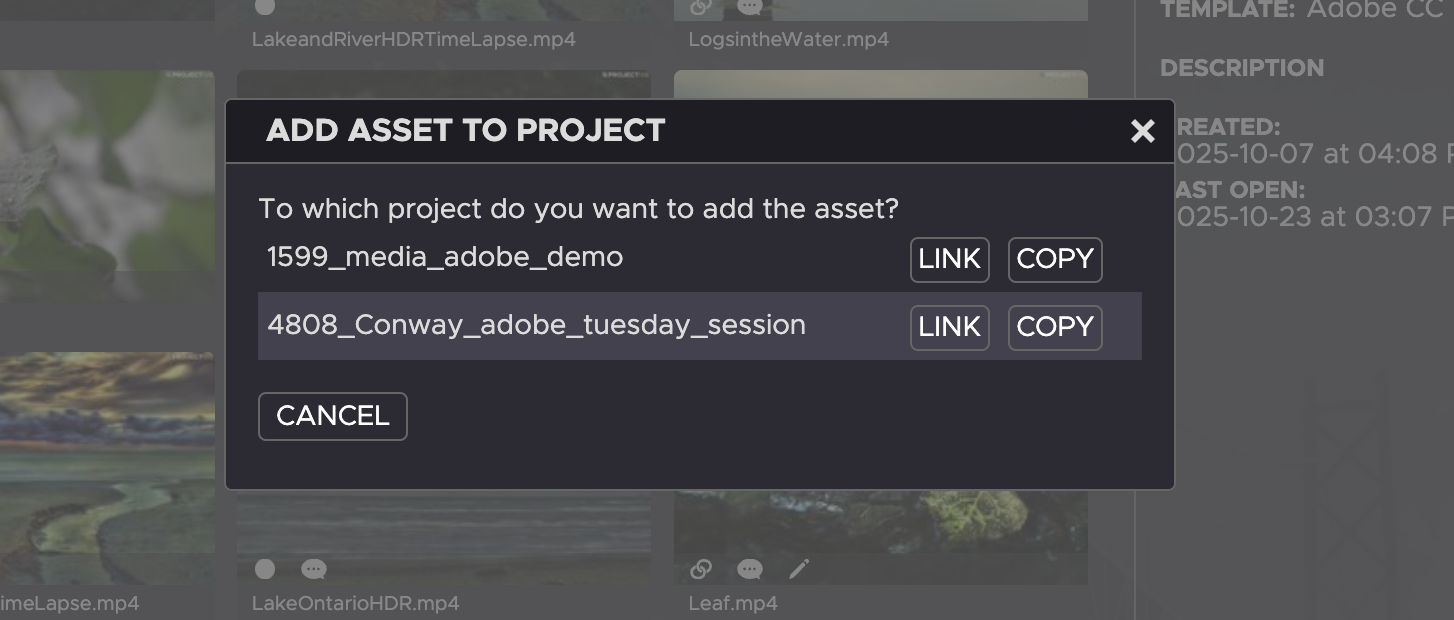Image resolution: width=1454 pixels, height=620 pixels.
Task: Open the comment bubble for LakeOntarioHDR.mp4
Action: tap(314, 569)
